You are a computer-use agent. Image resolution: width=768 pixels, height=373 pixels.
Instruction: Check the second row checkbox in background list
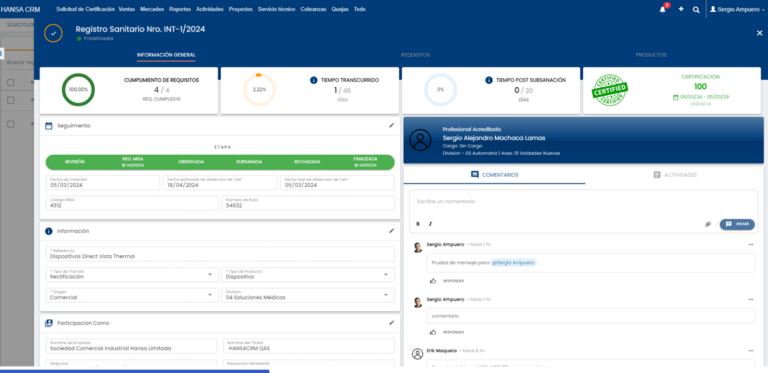point(10,124)
